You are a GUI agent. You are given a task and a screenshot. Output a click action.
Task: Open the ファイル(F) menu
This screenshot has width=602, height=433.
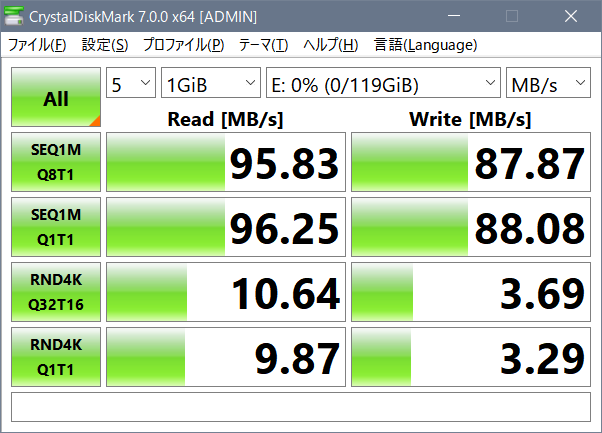pyautogui.click(x=37, y=45)
